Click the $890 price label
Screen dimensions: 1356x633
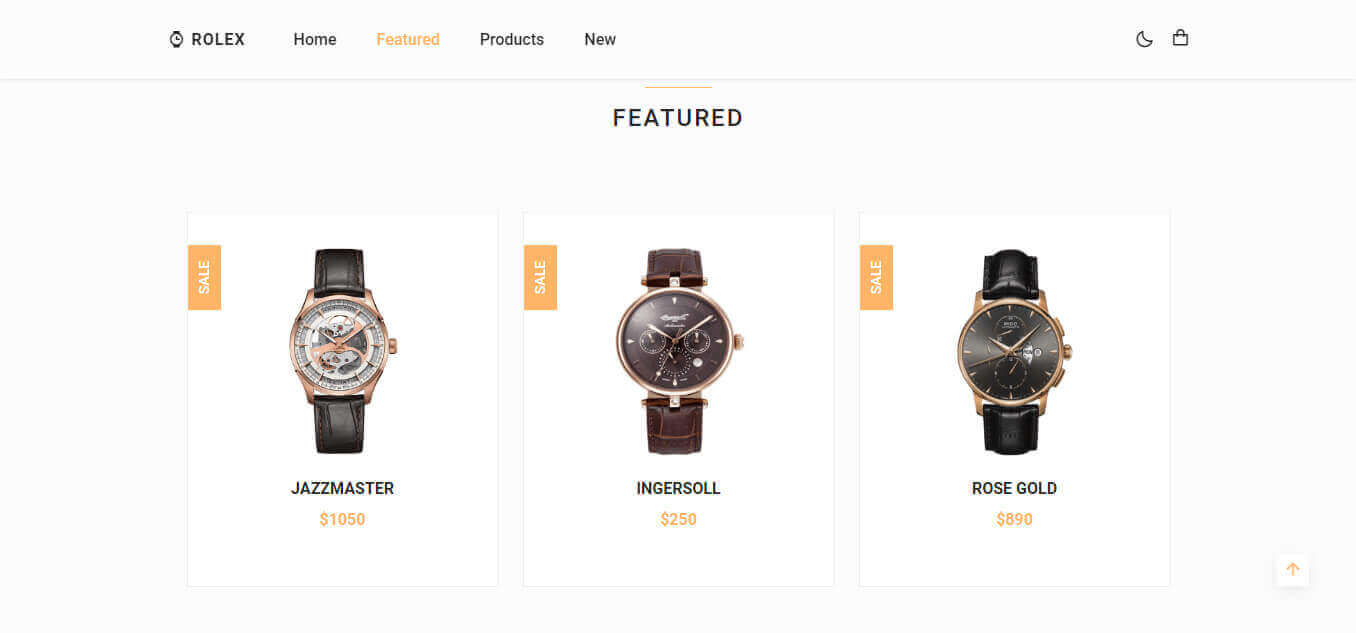click(1014, 519)
